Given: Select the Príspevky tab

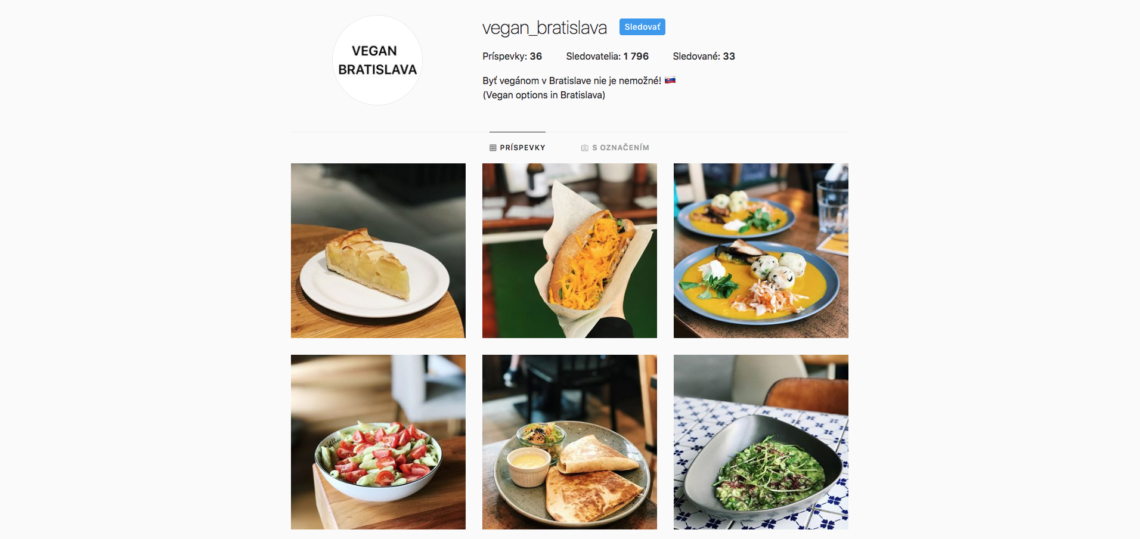Looking at the screenshot, I should click(x=517, y=148).
